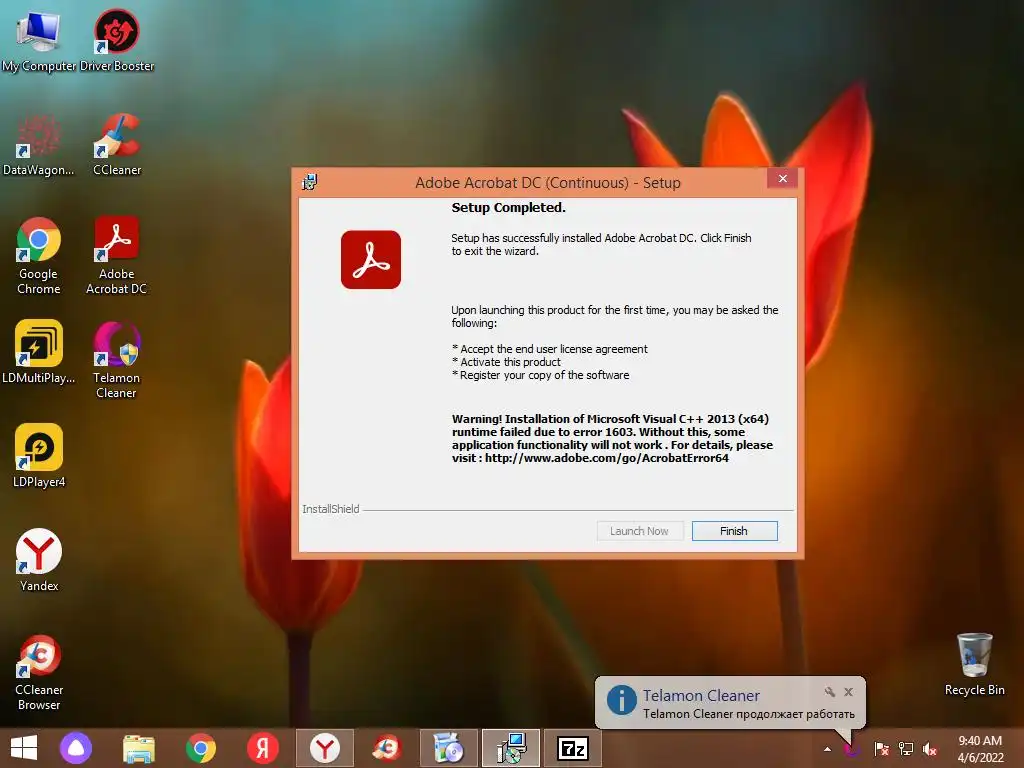Viewport: 1024px width, 768px height.
Task: Open the Recycle Bin
Action: (x=974, y=664)
